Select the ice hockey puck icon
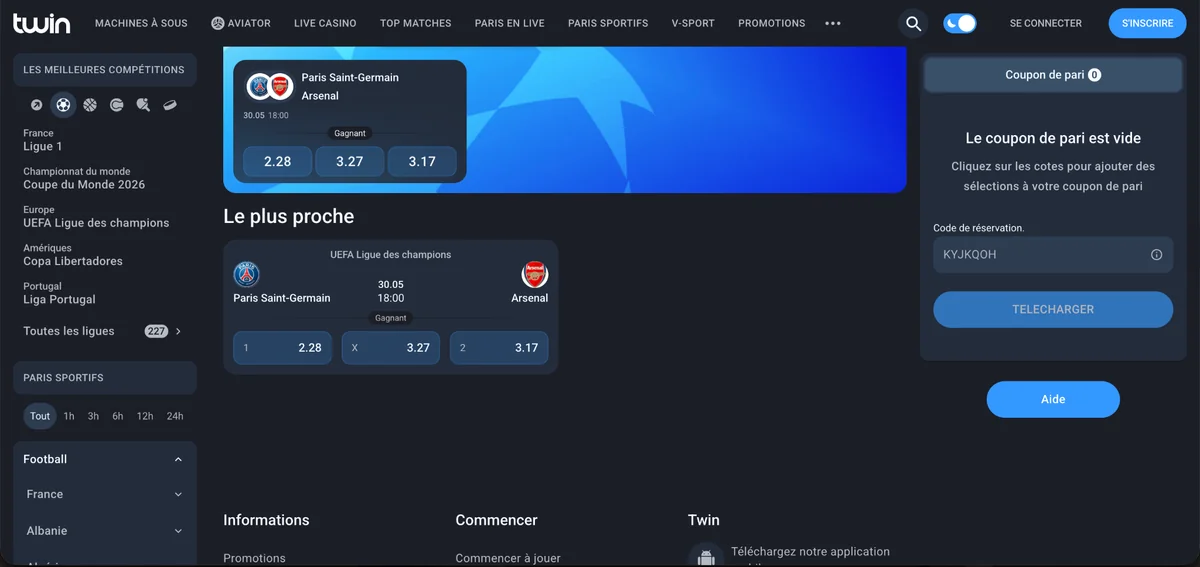Screen dimensions: 1200x567 point(170,104)
